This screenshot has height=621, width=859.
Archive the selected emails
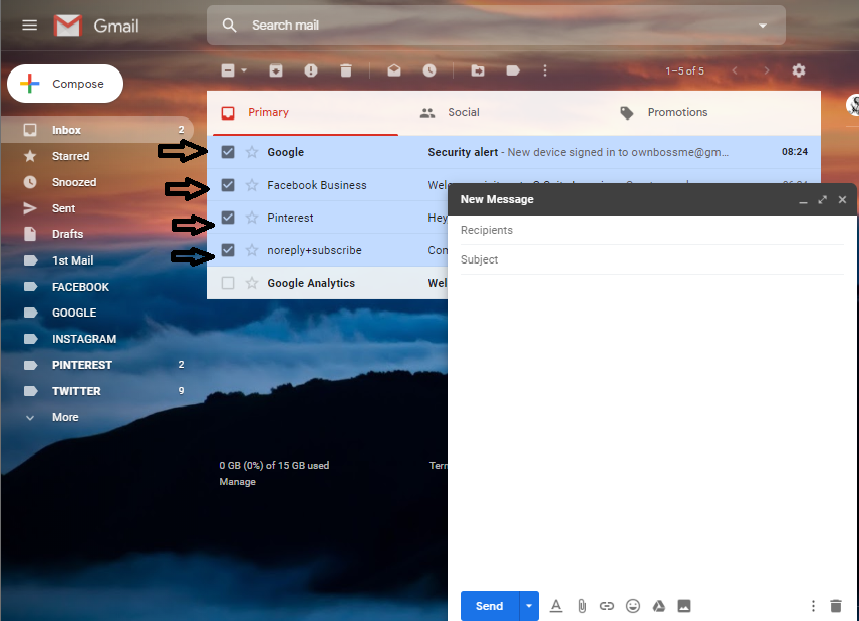pos(276,71)
